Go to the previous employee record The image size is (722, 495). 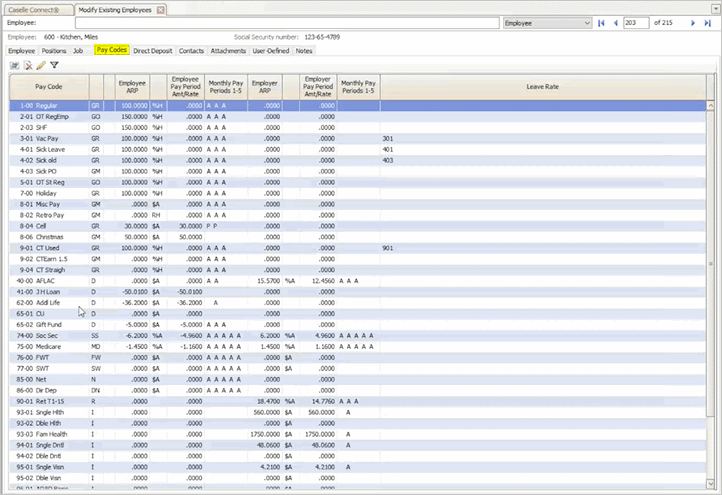pos(614,22)
